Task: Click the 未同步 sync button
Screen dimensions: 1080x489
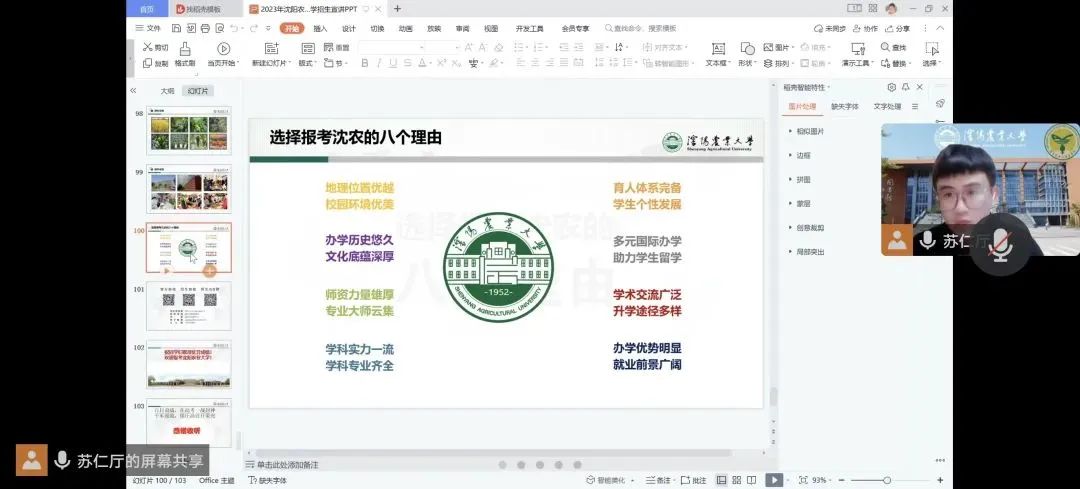Action: (829, 28)
